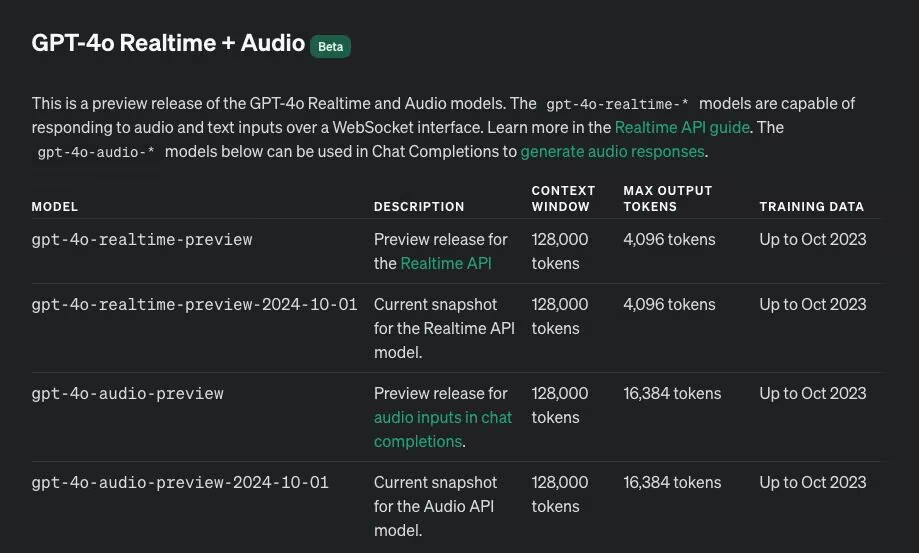
Task: Select the gpt-4o-realtime-preview-2024-10-01 model name
Action: coord(195,305)
